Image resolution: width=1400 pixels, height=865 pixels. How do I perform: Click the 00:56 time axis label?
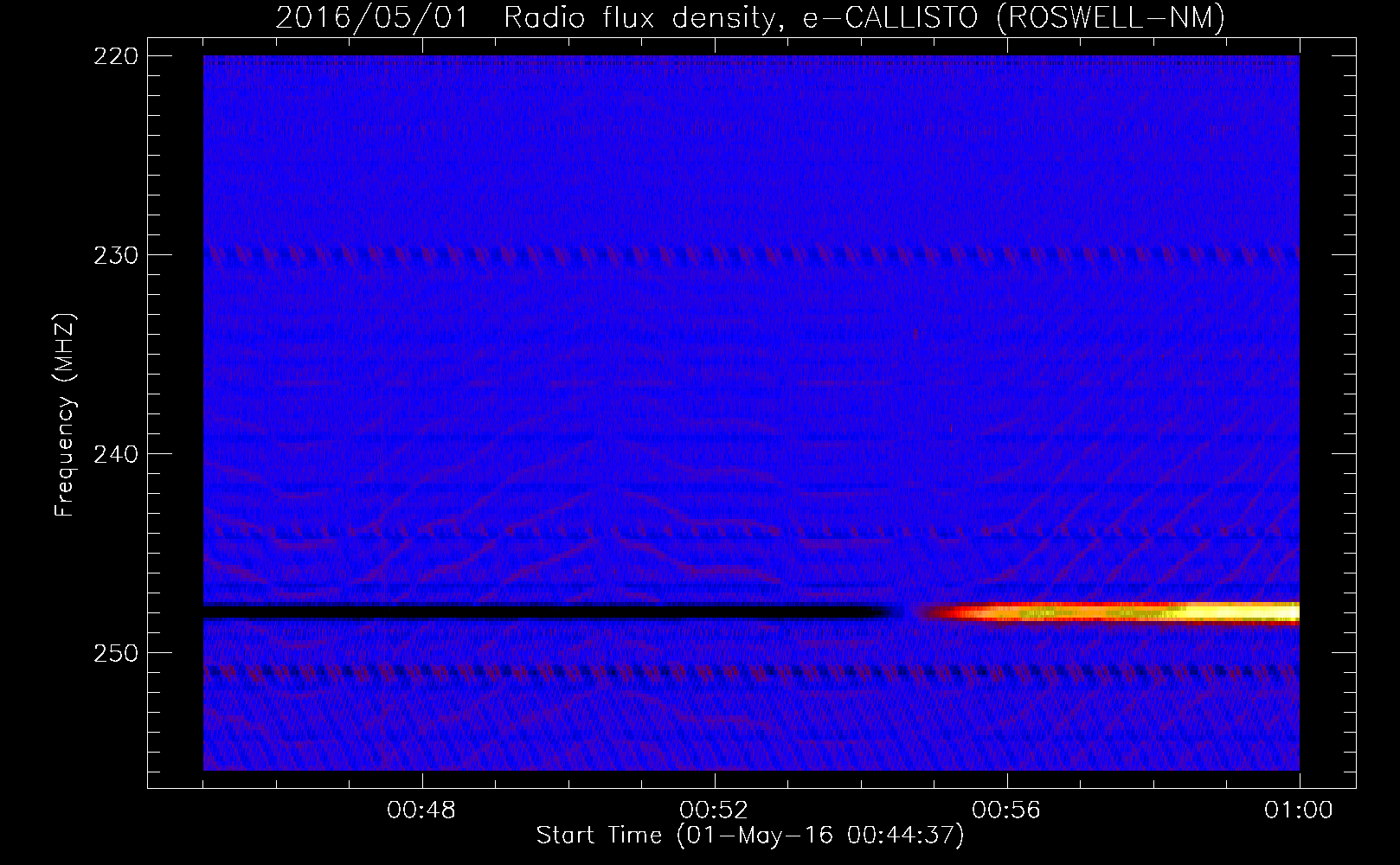tap(1006, 811)
